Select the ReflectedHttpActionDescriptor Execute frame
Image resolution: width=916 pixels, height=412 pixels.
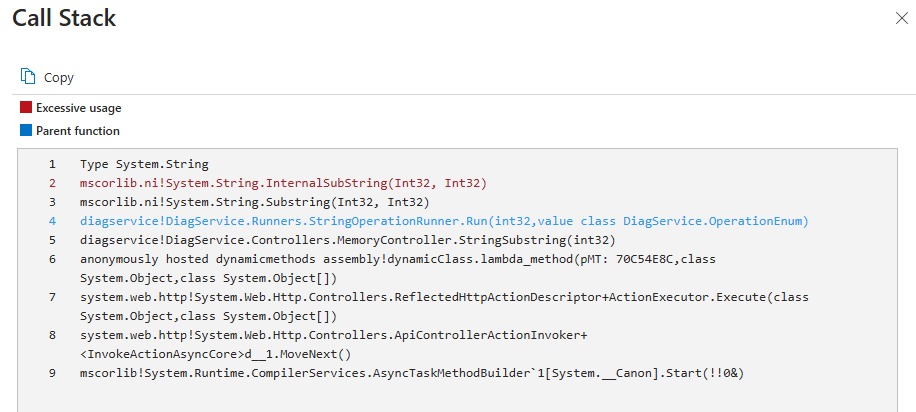444,297
